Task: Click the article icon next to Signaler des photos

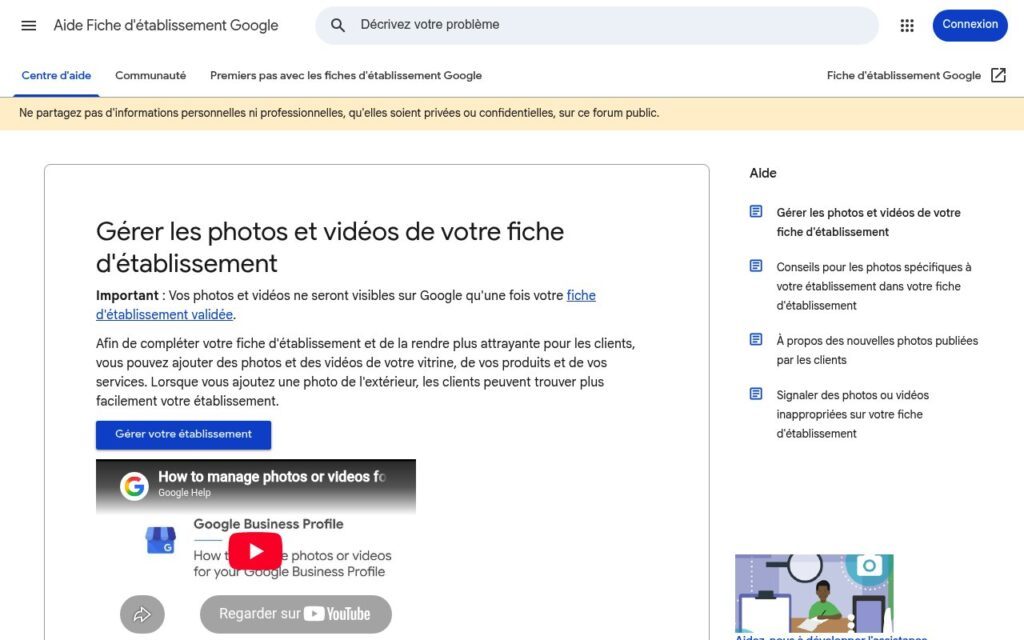Action: [756, 394]
